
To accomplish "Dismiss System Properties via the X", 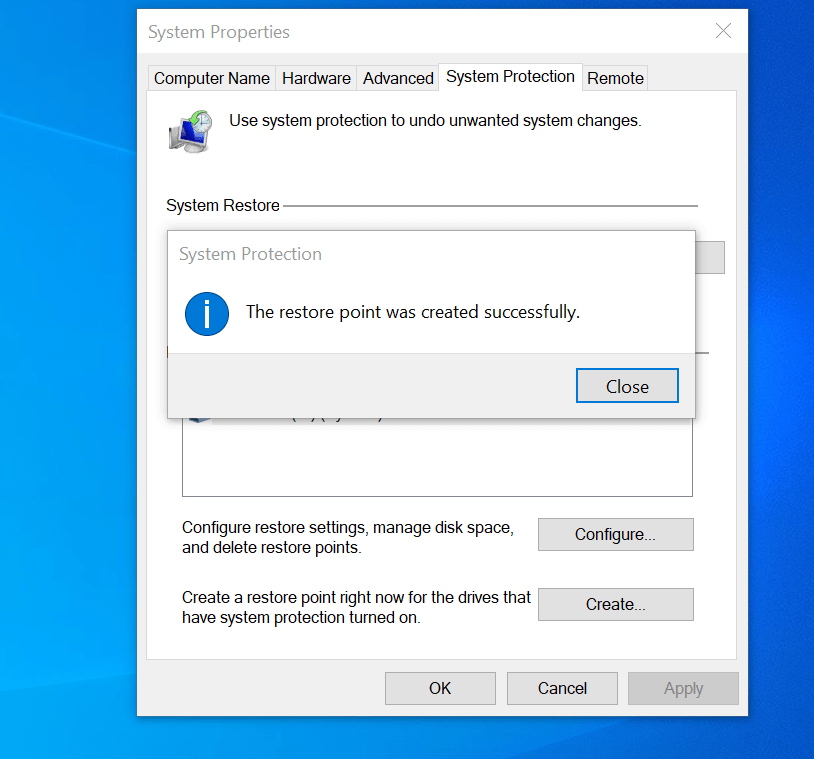I will pyautogui.click(x=723, y=31).
